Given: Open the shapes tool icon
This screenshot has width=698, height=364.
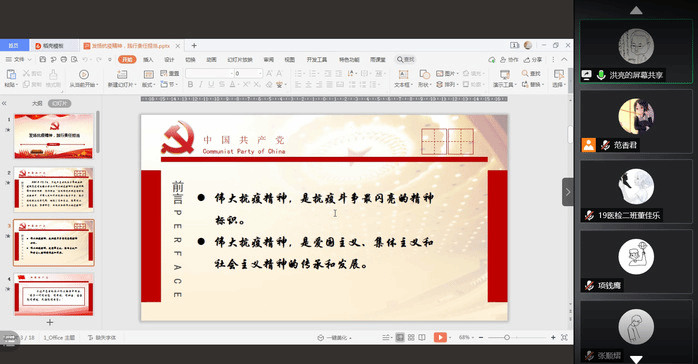Looking at the screenshot, I should point(424,74).
